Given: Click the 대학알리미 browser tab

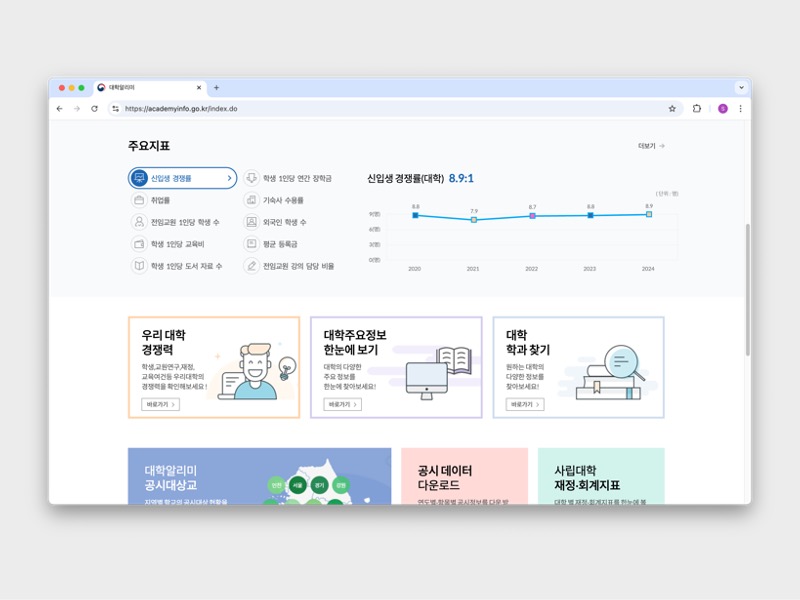Looking at the screenshot, I should [x=149, y=88].
